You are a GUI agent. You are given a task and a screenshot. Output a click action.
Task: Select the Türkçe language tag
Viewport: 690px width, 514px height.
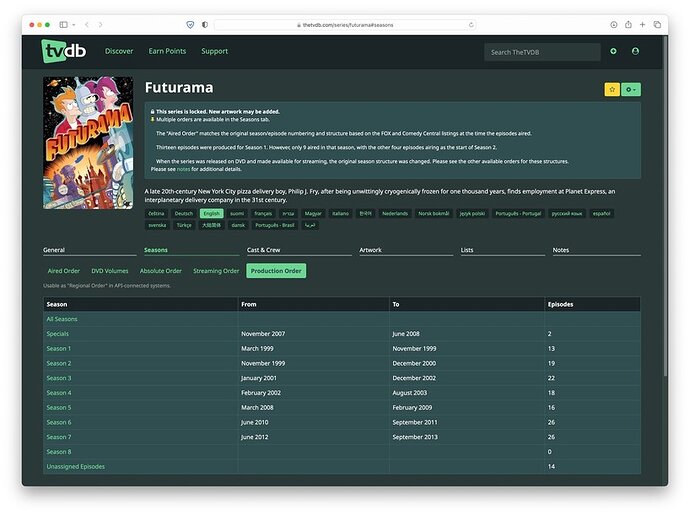tap(184, 225)
